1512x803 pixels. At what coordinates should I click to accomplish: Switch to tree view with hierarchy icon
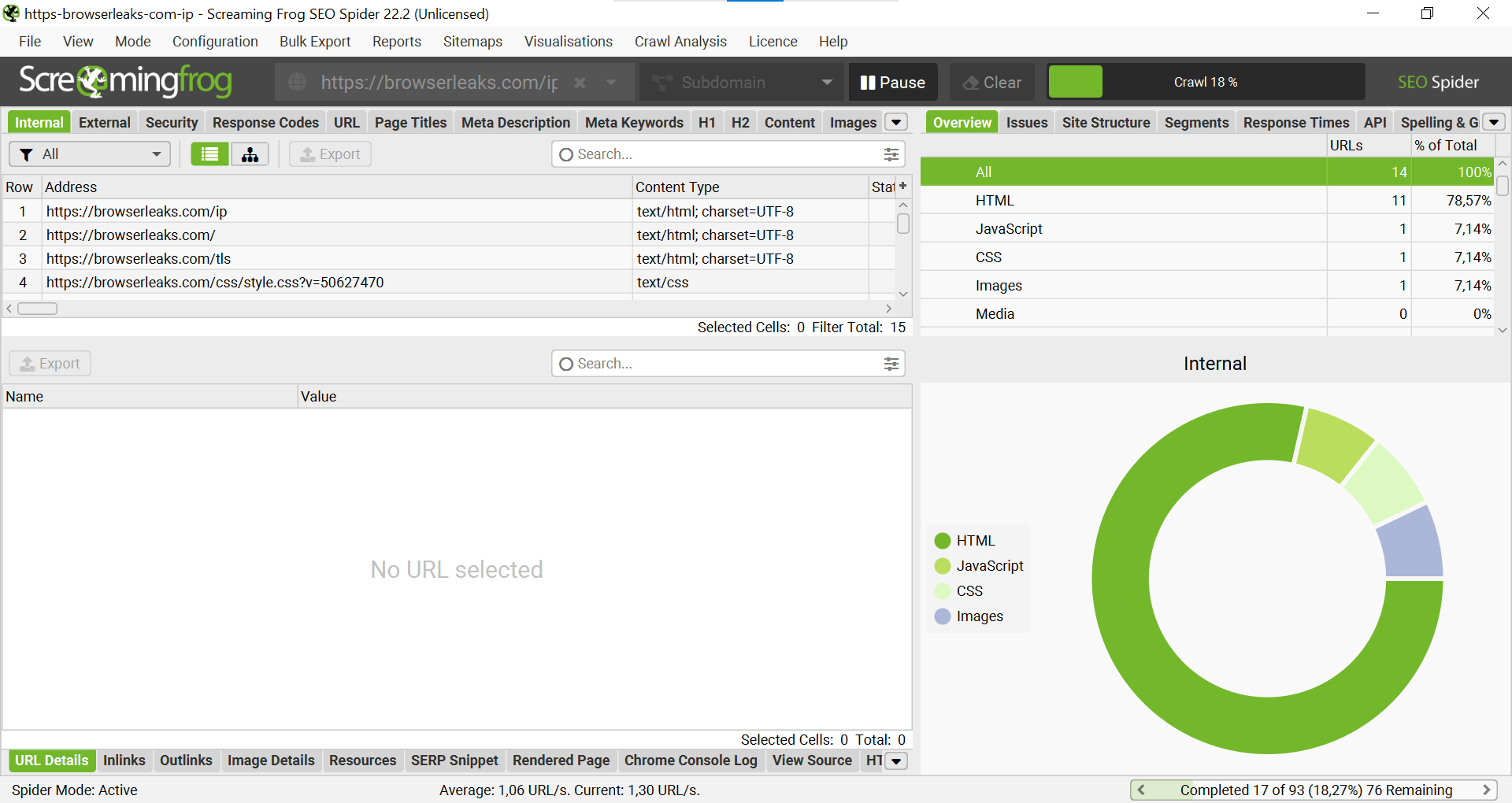pos(250,154)
